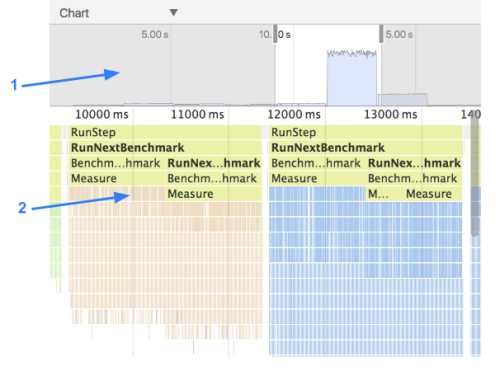This screenshot has width=500, height=372.
Task: Select left RunNextBenchmark bar under first RunStep
Action: 165,148
